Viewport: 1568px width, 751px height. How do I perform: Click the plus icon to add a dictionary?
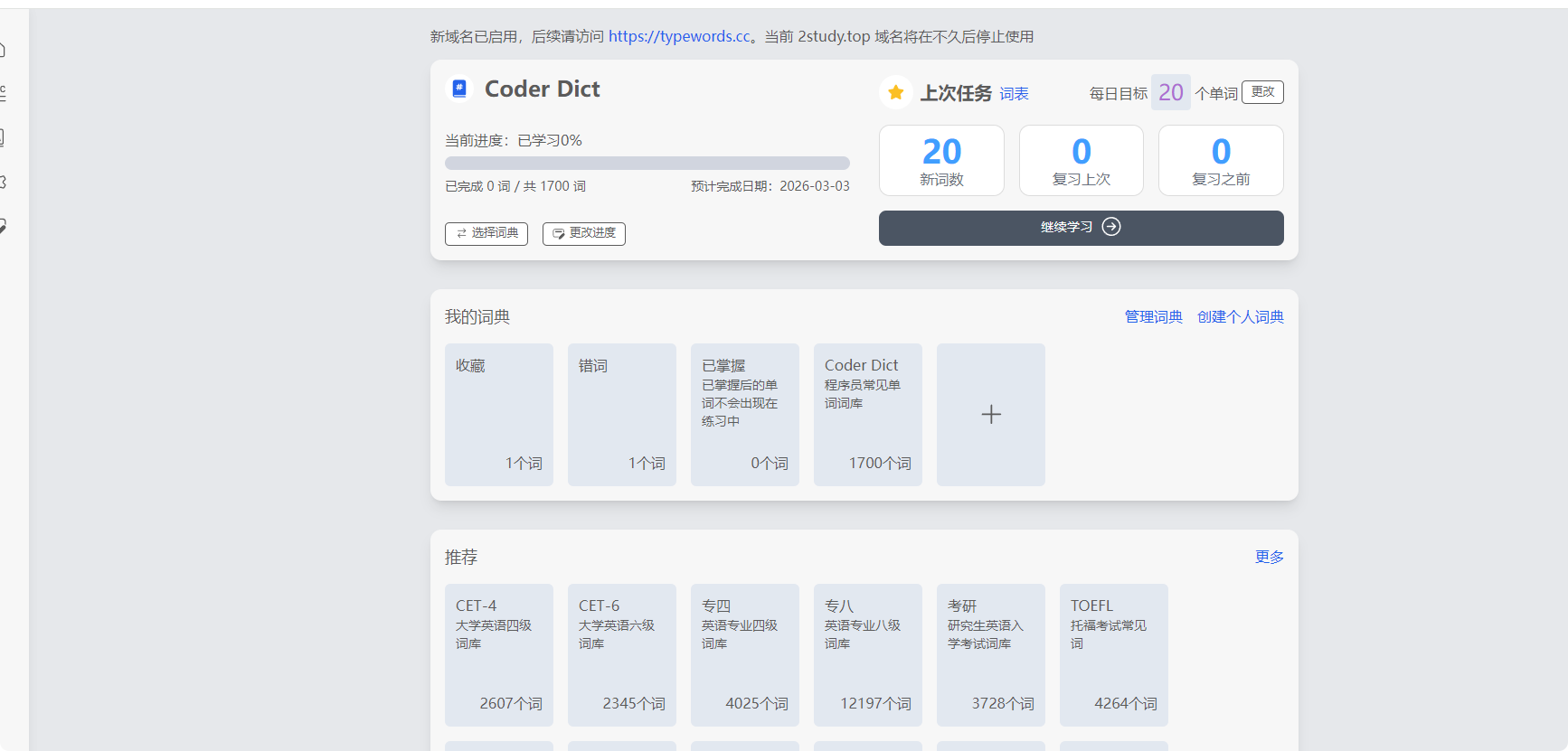(991, 415)
